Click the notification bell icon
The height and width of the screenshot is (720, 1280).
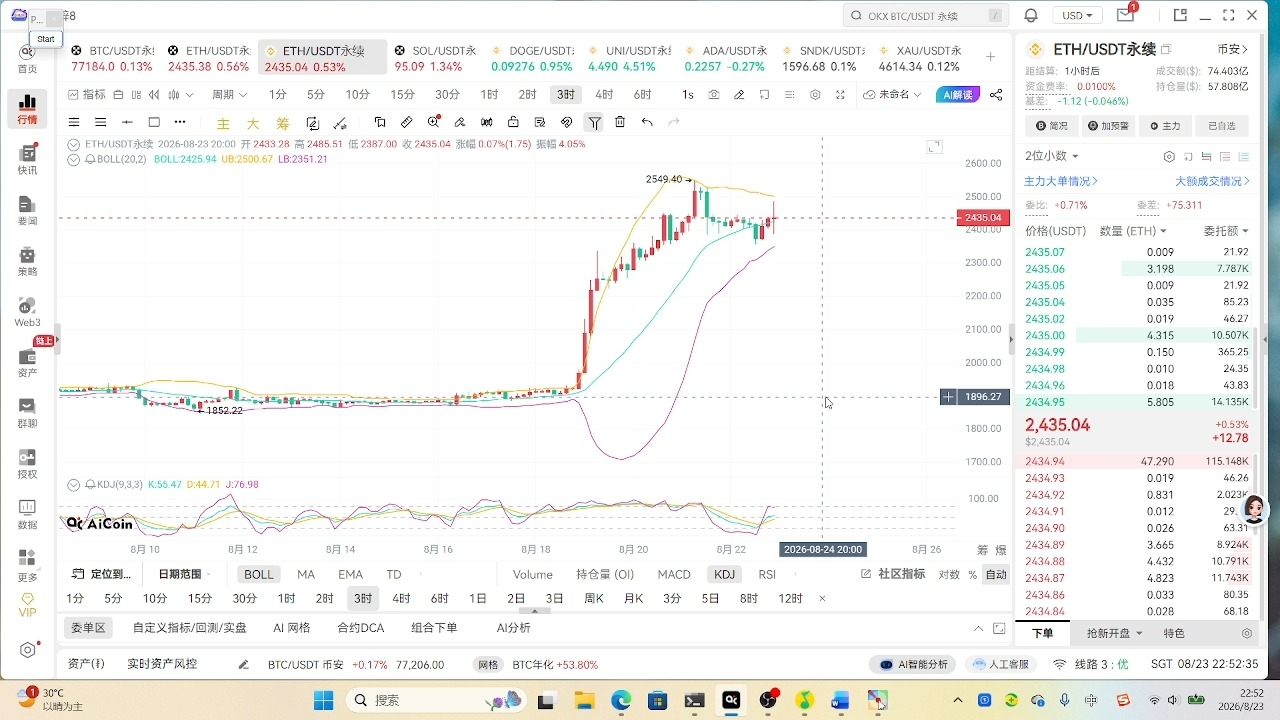coord(1032,15)
